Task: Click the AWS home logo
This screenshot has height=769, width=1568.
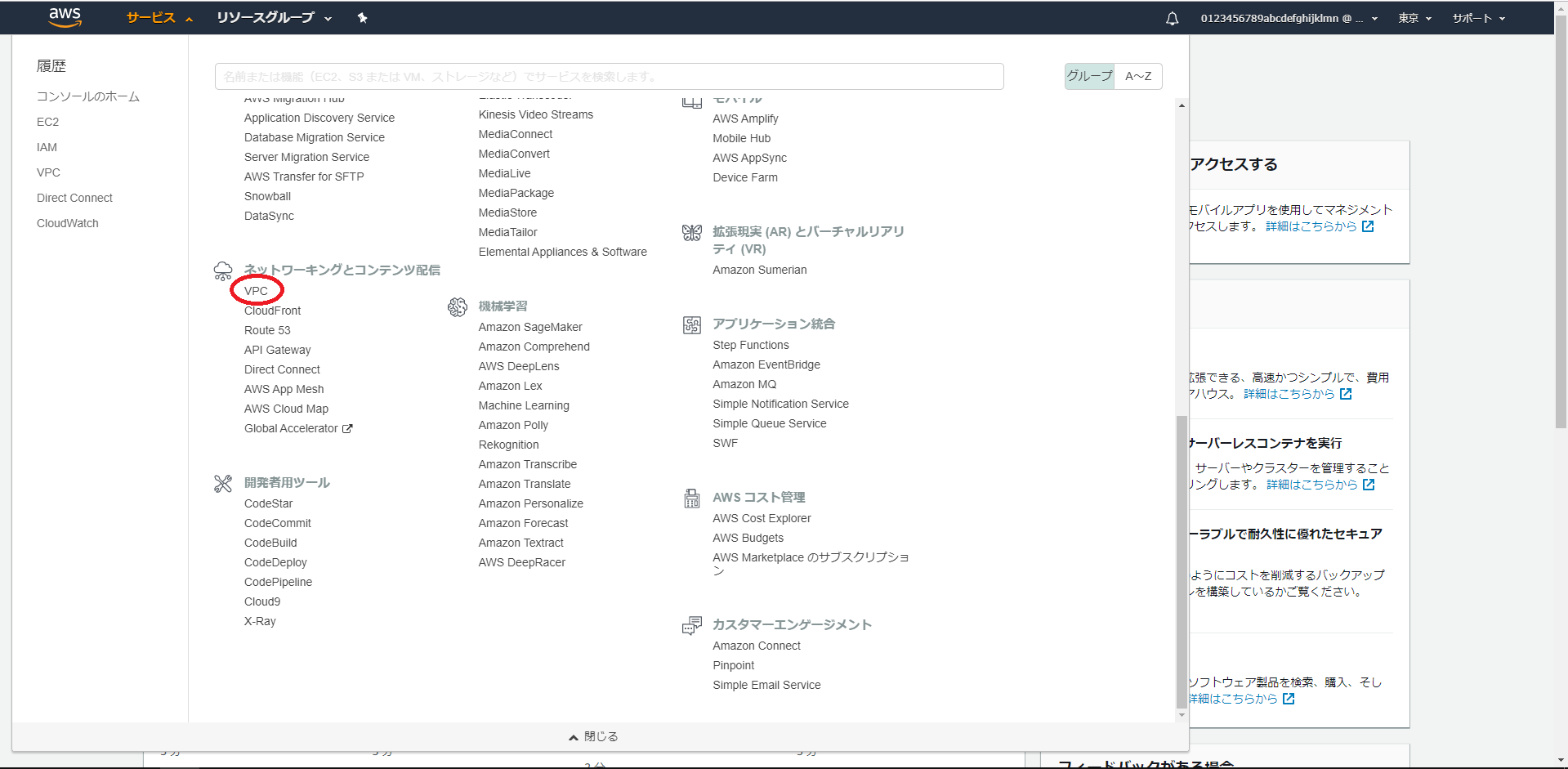Action: (x=64, y=17)
